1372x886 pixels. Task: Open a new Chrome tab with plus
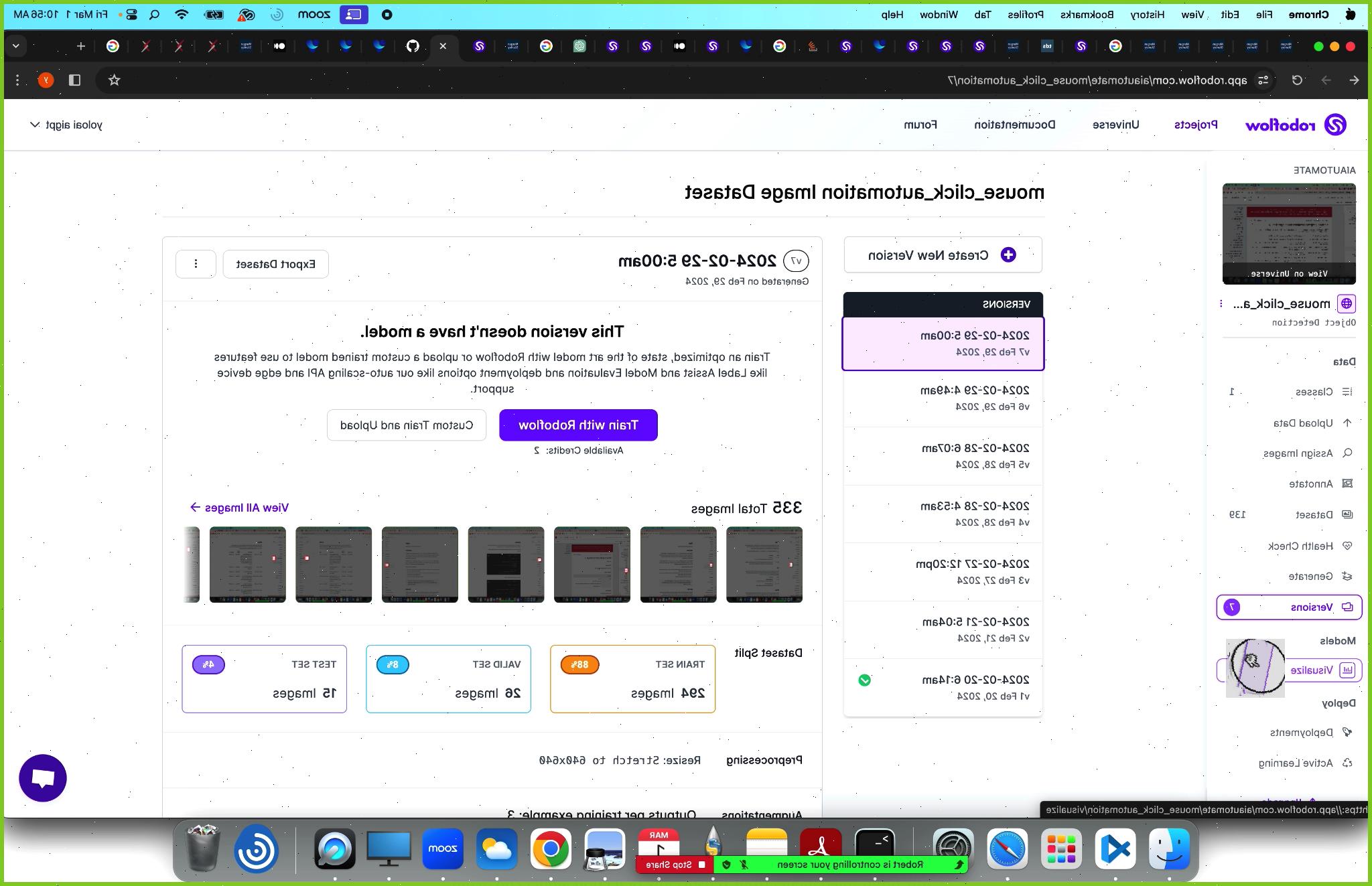click(81, 46)
